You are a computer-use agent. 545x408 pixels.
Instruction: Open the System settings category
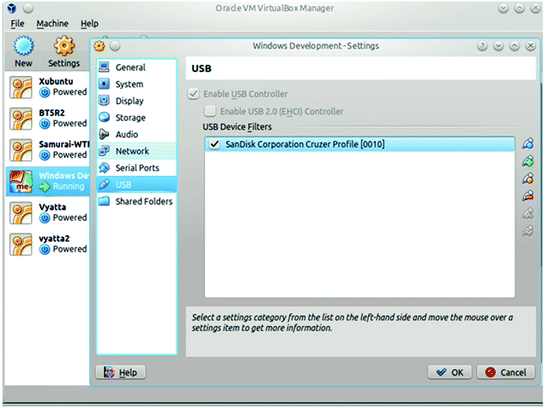click(137, 84)
